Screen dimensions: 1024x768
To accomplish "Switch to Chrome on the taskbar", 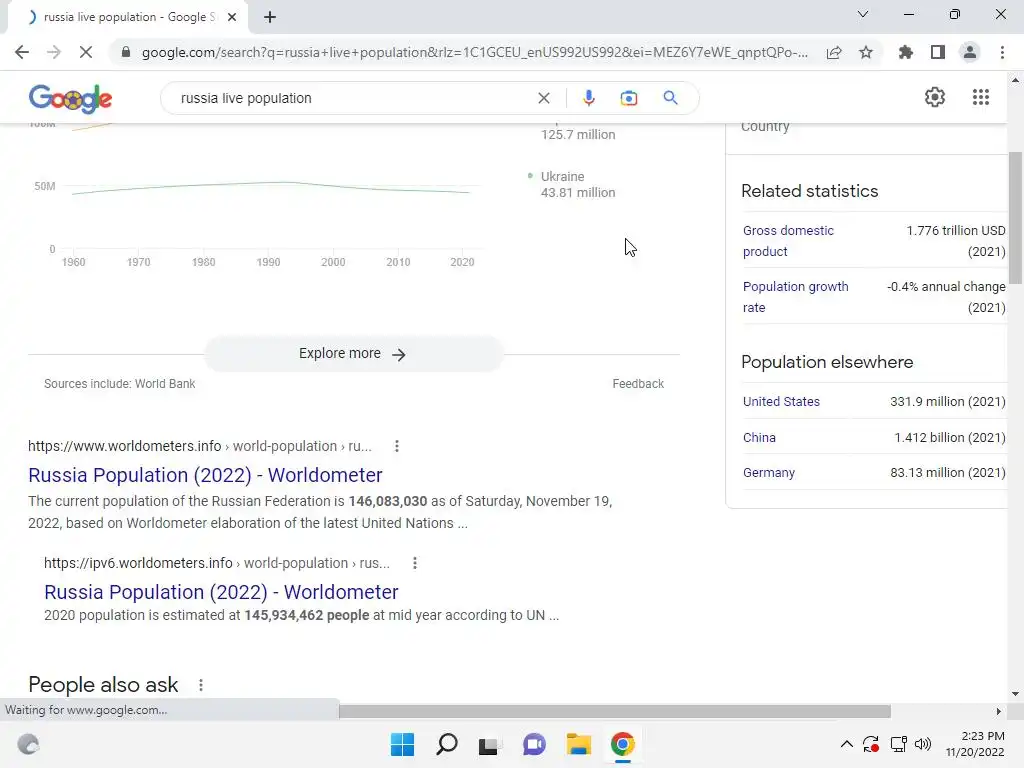I will 622,744.
